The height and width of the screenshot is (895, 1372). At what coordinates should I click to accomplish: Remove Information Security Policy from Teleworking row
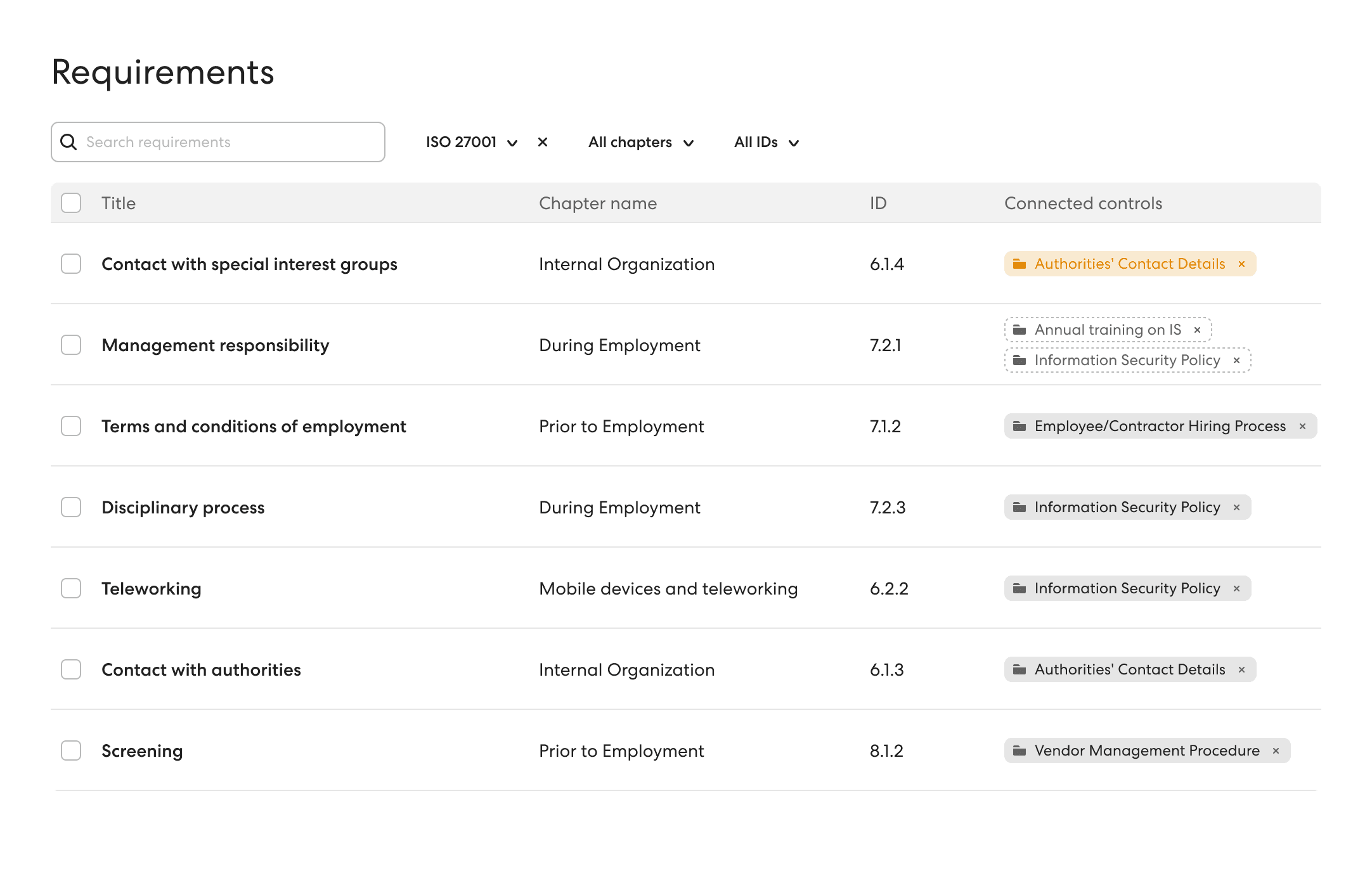click(x=1236, y=588)
